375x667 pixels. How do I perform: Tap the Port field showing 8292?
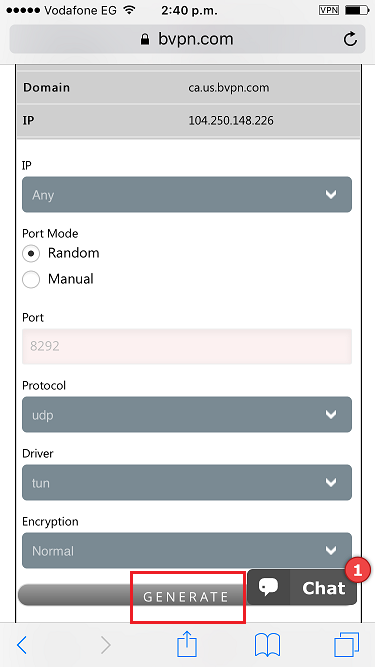coord(187,346)
